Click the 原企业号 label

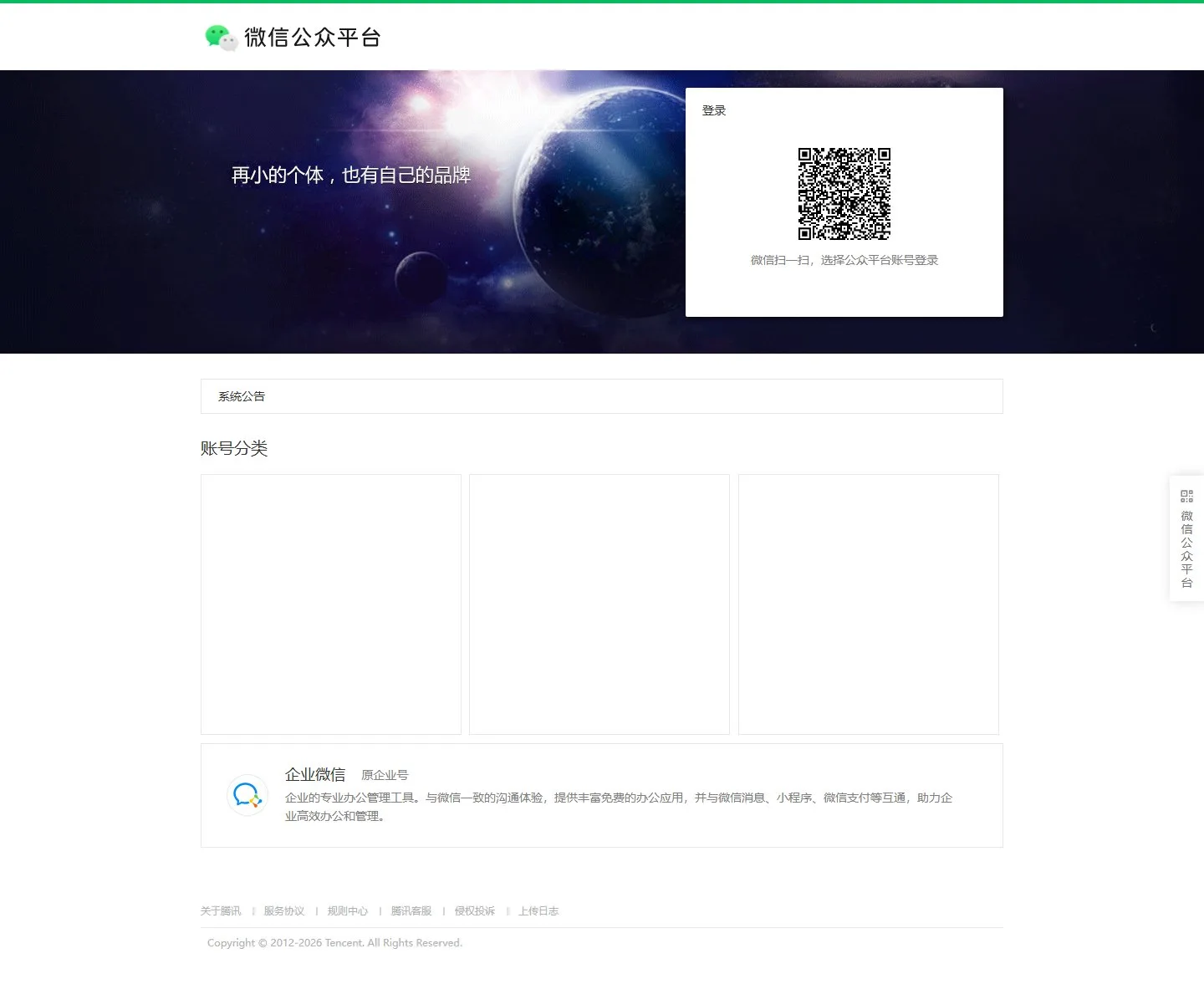(385, 775)
